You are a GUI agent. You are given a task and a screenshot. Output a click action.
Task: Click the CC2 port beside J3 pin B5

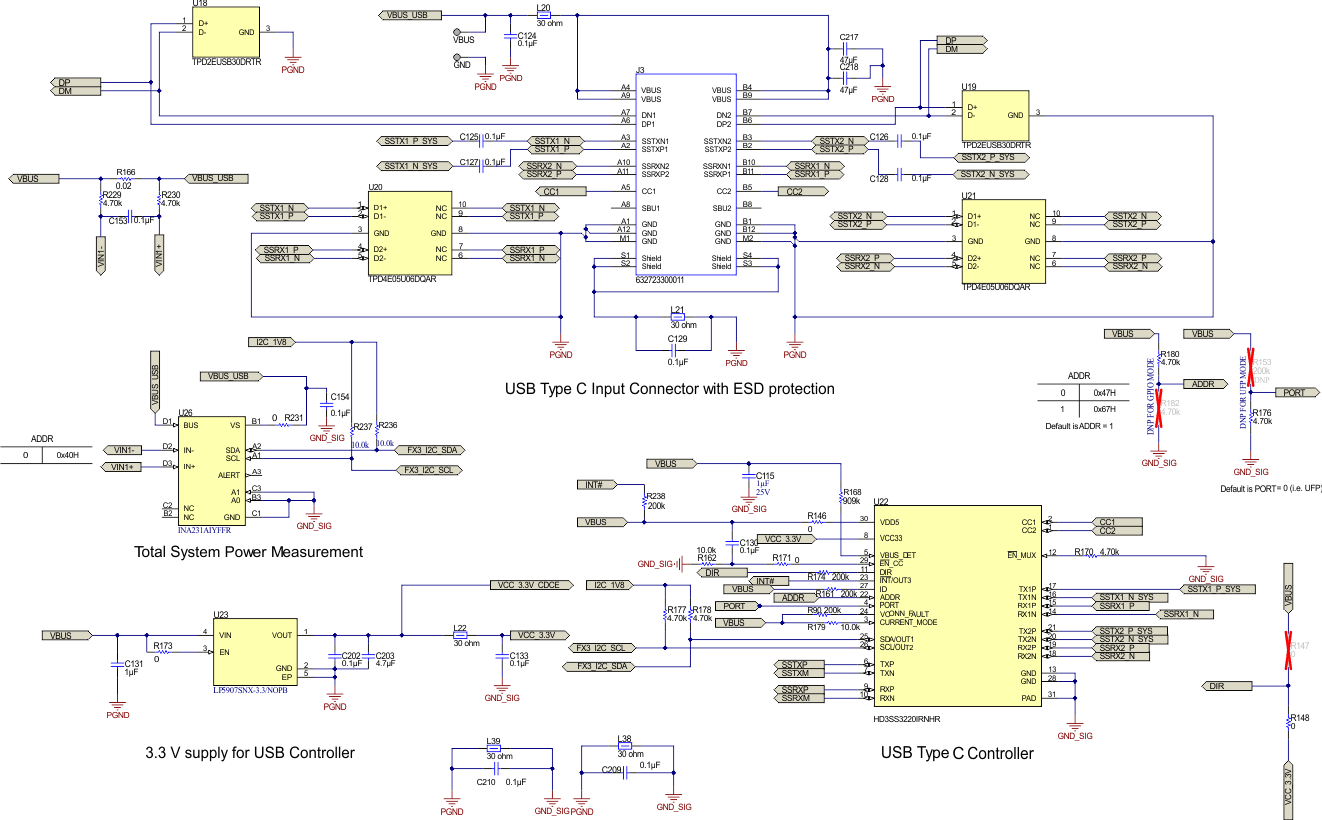point(802,191)
